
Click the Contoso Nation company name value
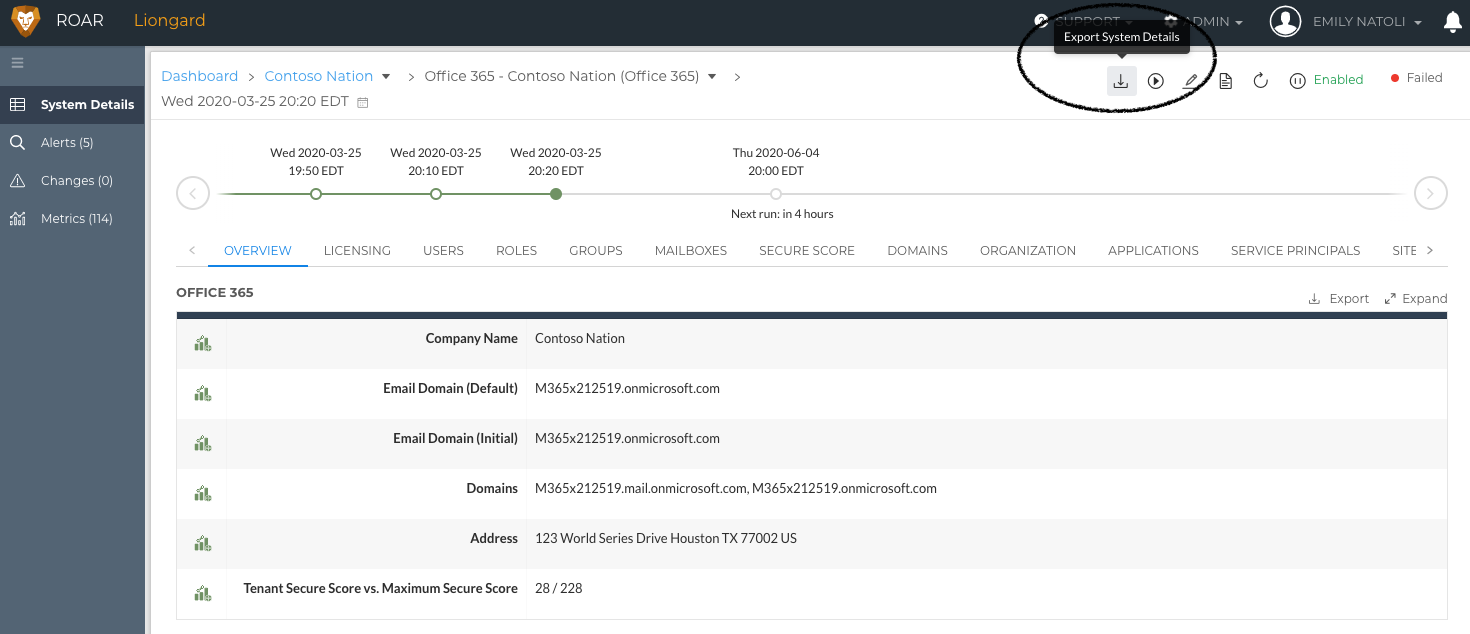580,339
